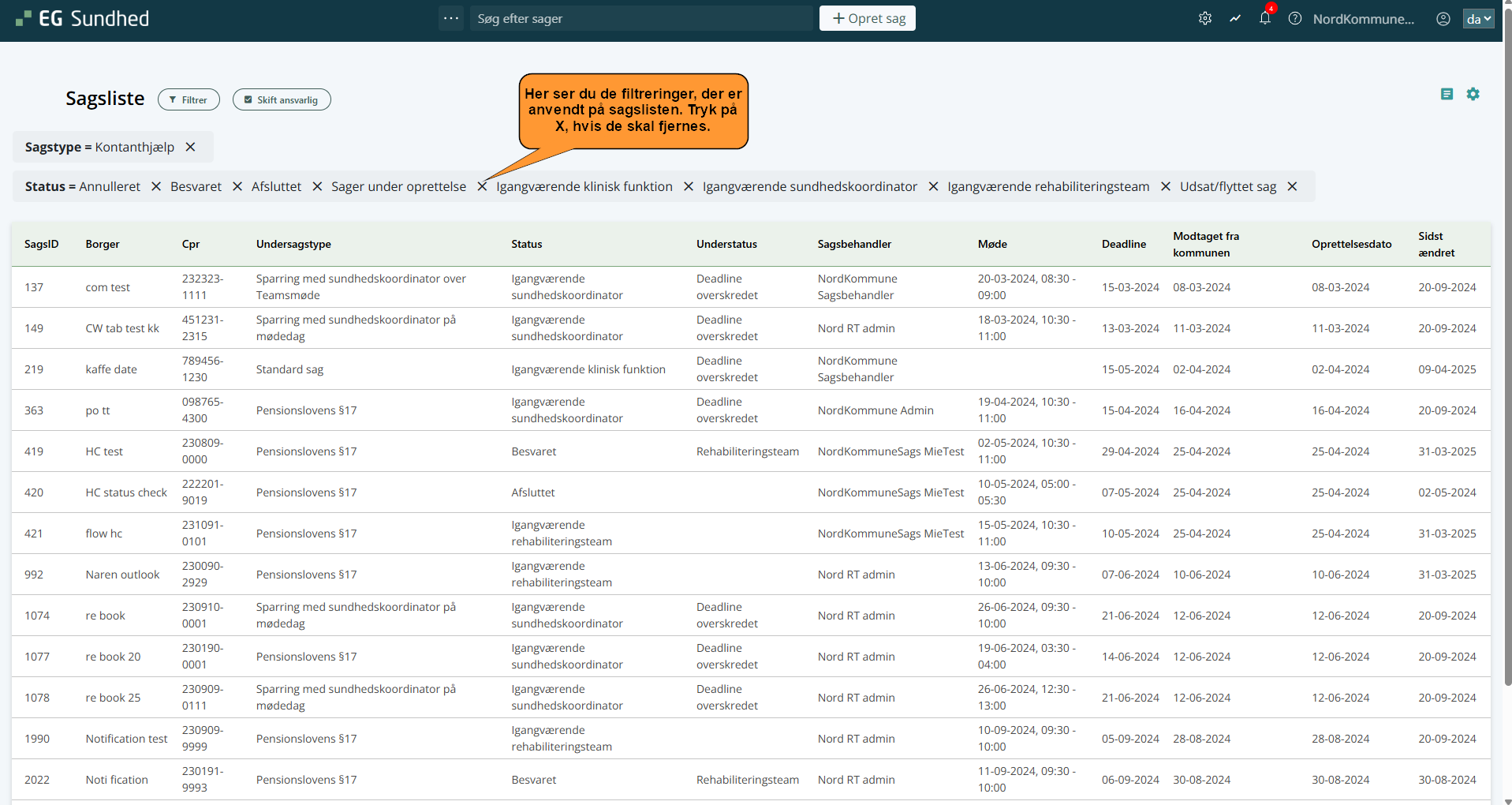
Task: Sort by the Undersagstype column header
Action: [293, 244]
